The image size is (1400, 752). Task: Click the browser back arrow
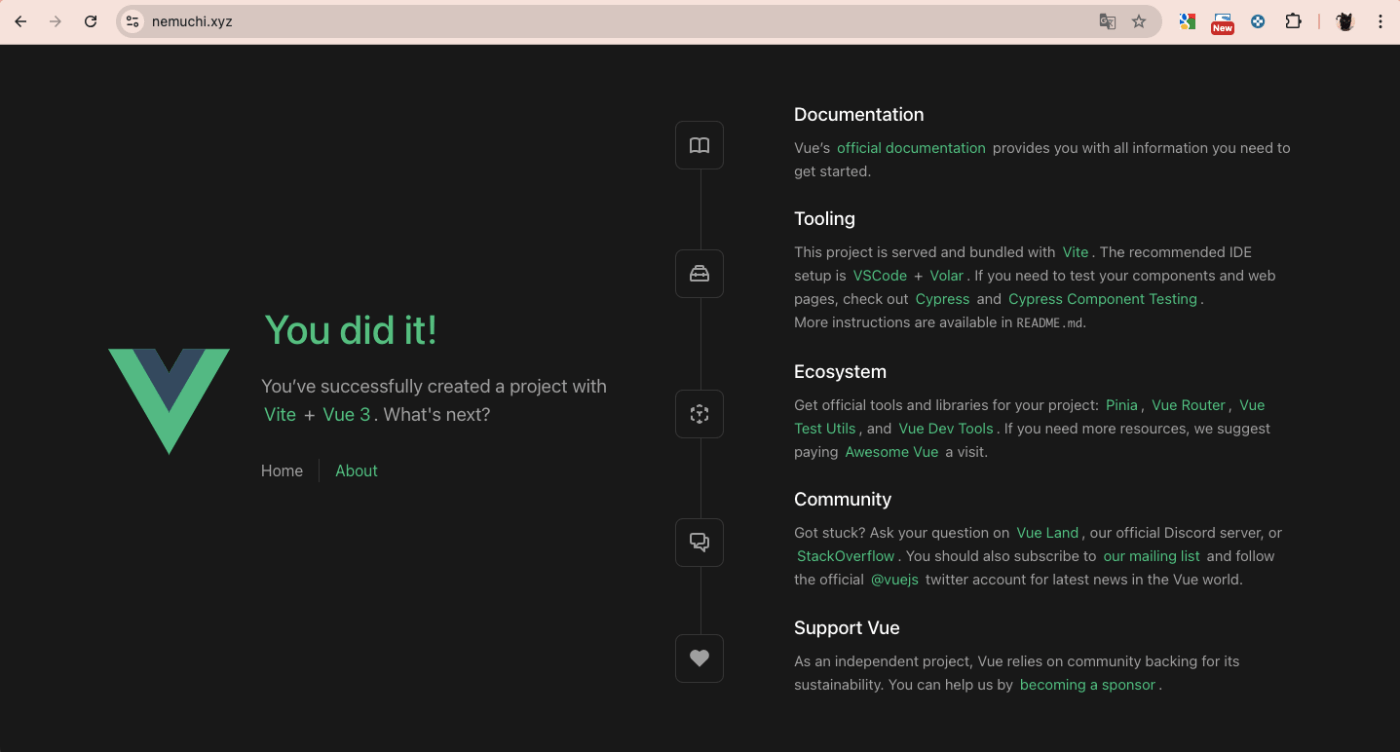(20, 21)
